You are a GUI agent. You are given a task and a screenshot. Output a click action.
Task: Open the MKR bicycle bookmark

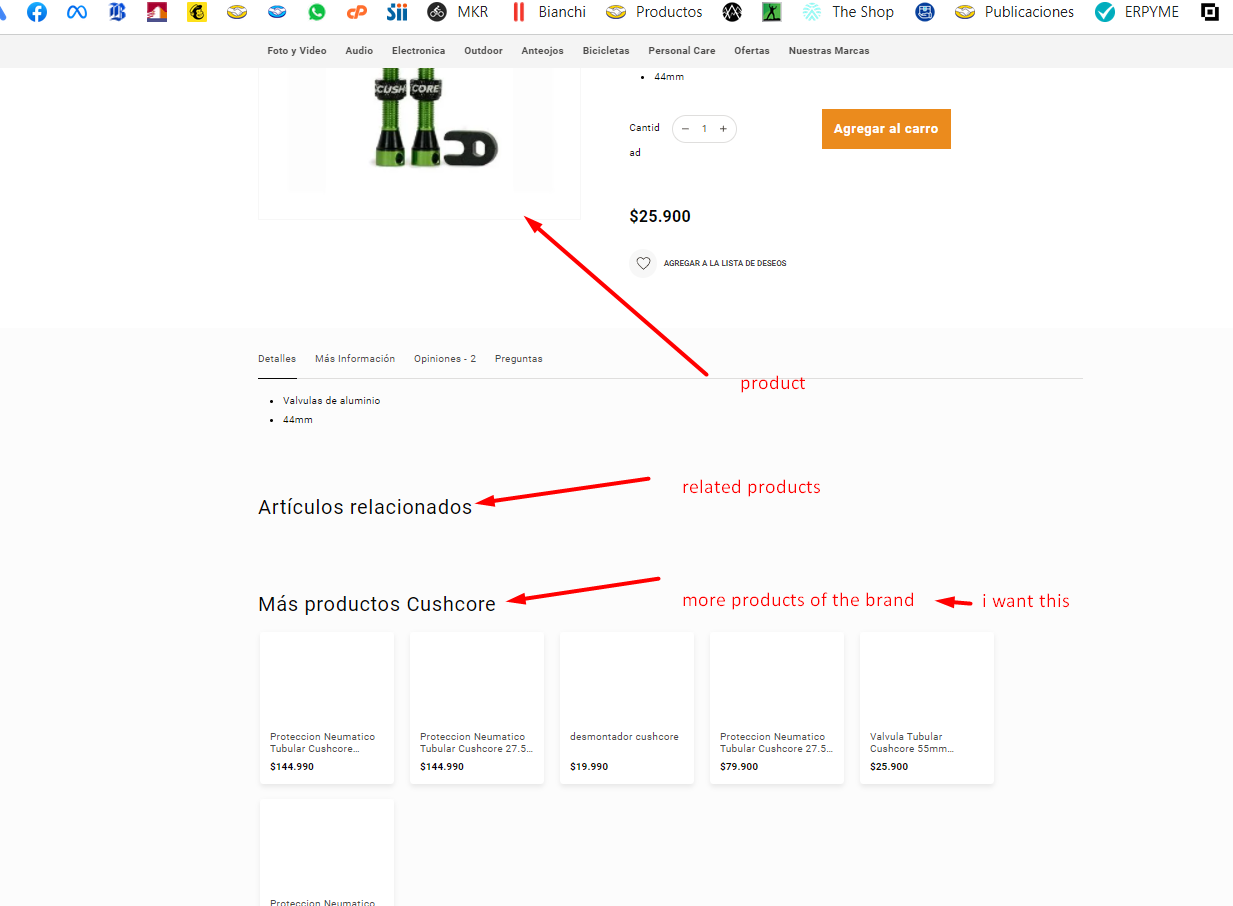click(x=458, y=12)
